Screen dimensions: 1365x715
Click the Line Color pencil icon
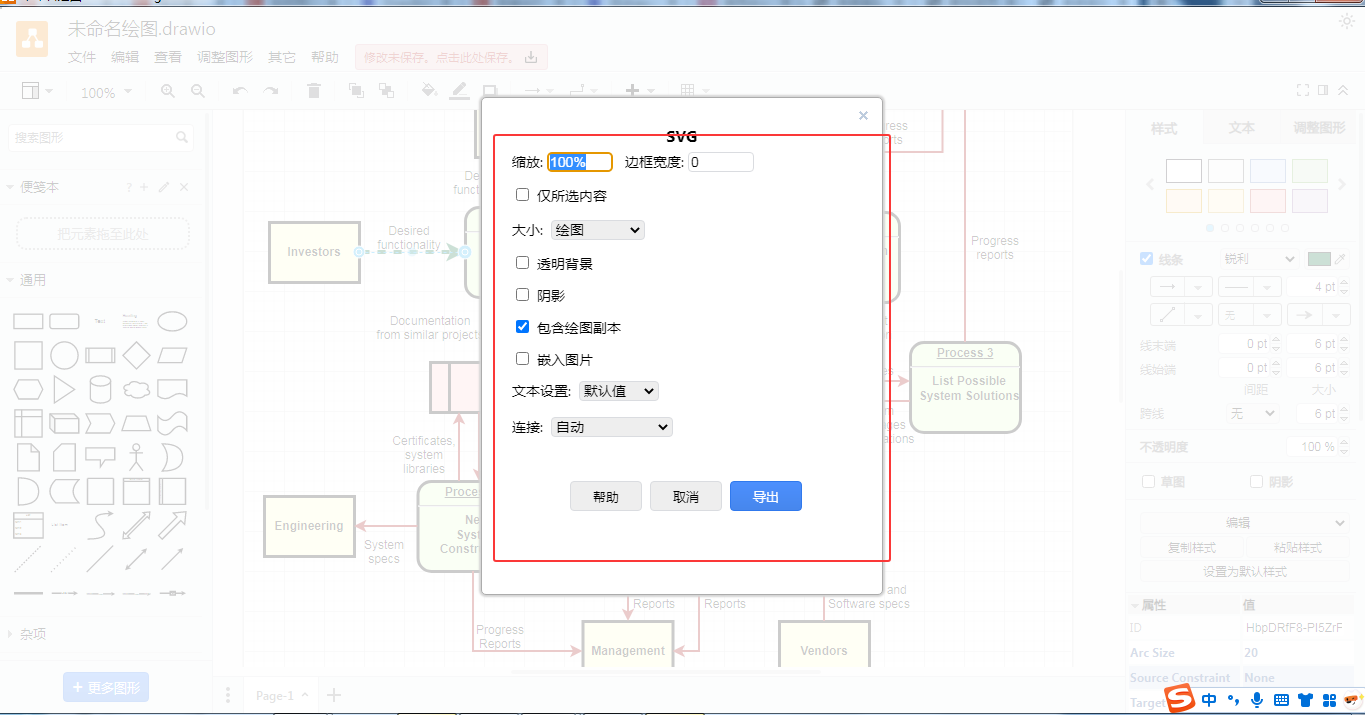point(459,91)
